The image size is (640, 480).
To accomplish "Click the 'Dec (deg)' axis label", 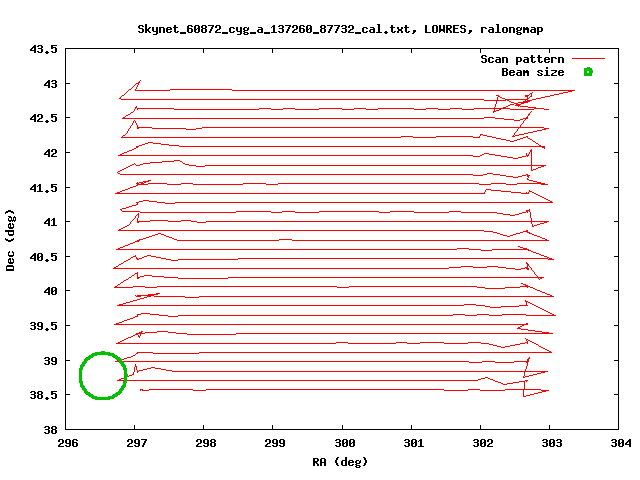I will (10, 240).
